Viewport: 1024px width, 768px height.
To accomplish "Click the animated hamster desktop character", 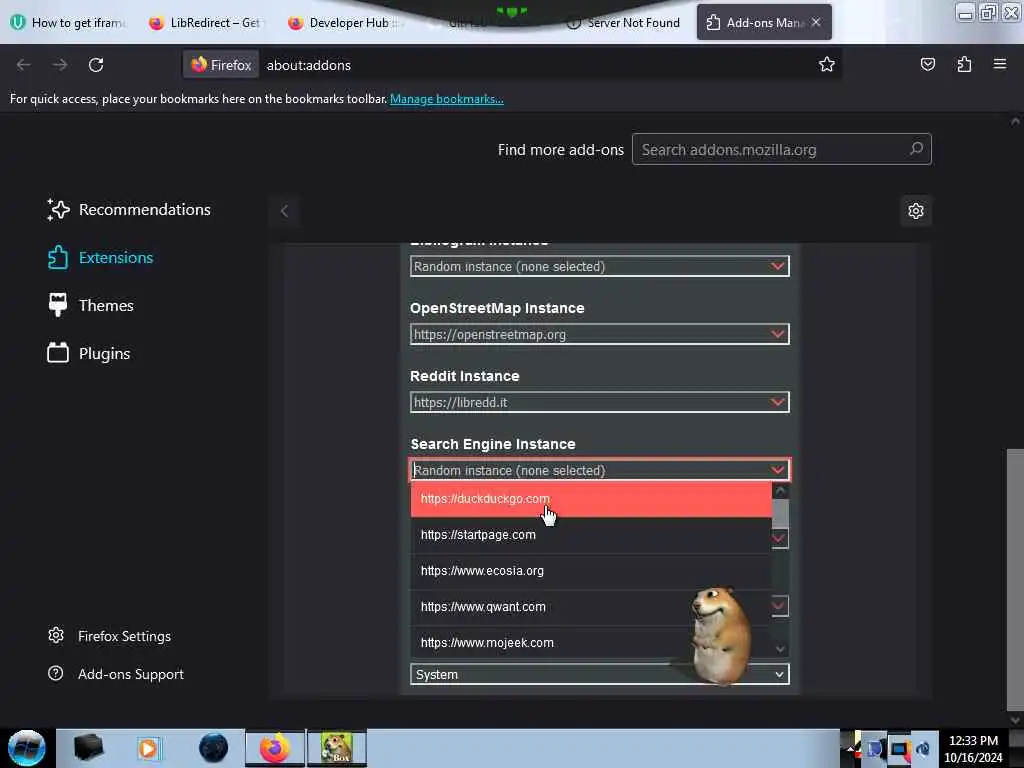I will pyautogui.click(x=719, y=635).
